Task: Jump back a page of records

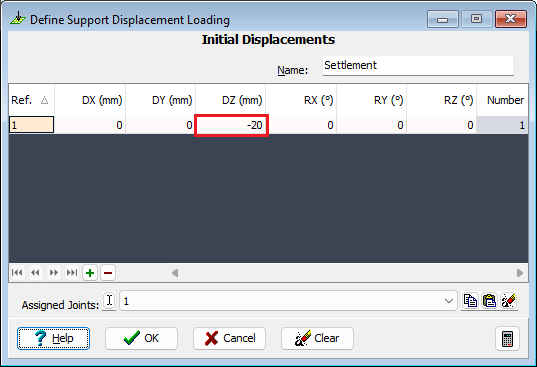Action: [35, 273]
